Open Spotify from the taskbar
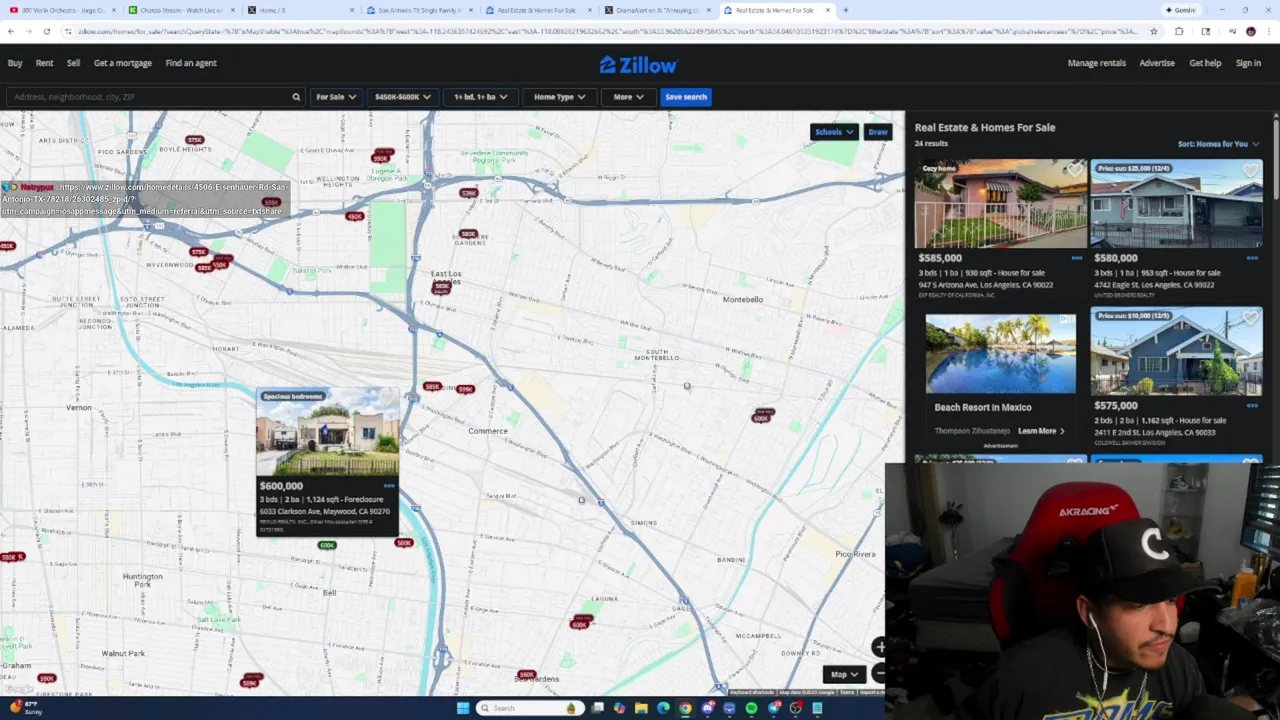1280x720 pixels. (x=751, y=708)
